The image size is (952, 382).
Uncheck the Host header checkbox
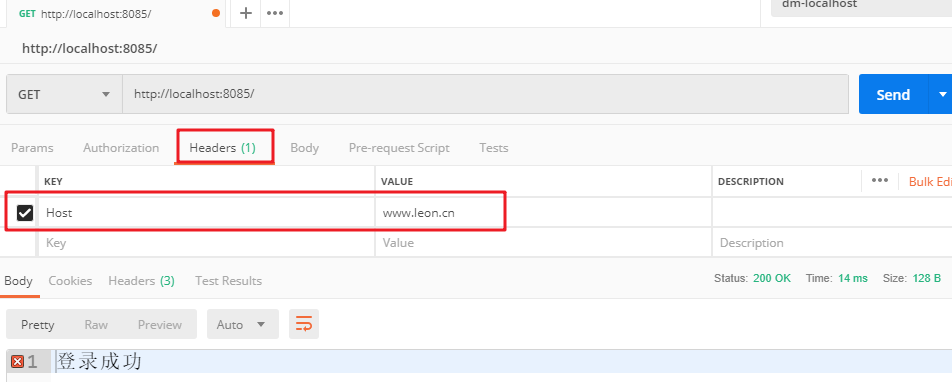[x=25, y=213]
